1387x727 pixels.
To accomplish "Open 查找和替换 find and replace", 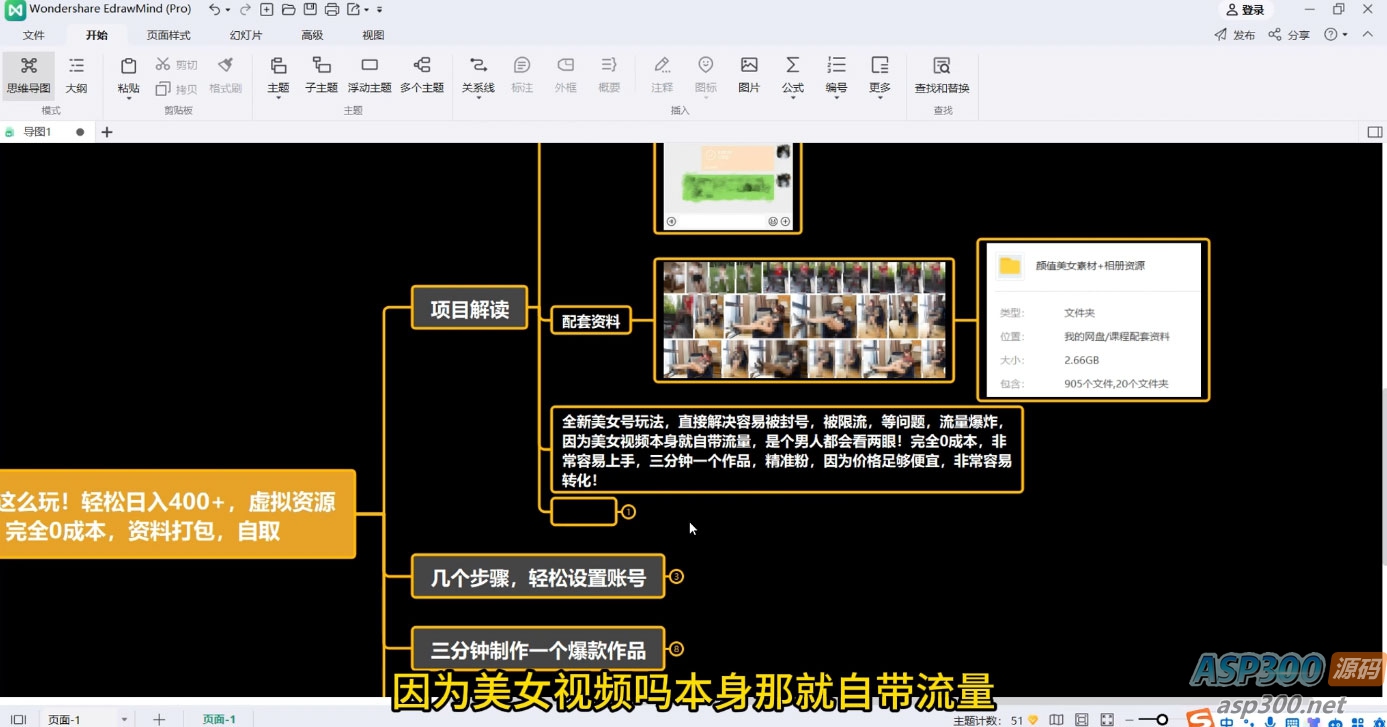I will 941,75.
